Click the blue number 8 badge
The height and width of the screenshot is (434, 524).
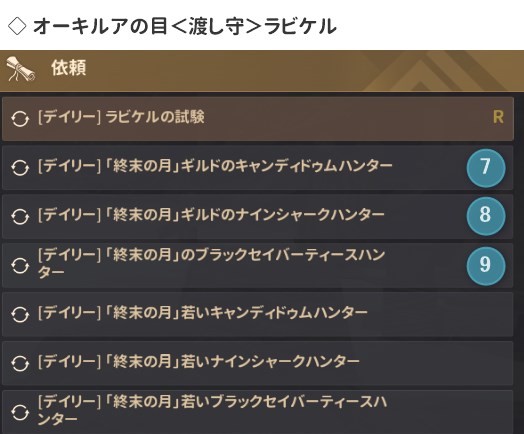click(486, 216)
